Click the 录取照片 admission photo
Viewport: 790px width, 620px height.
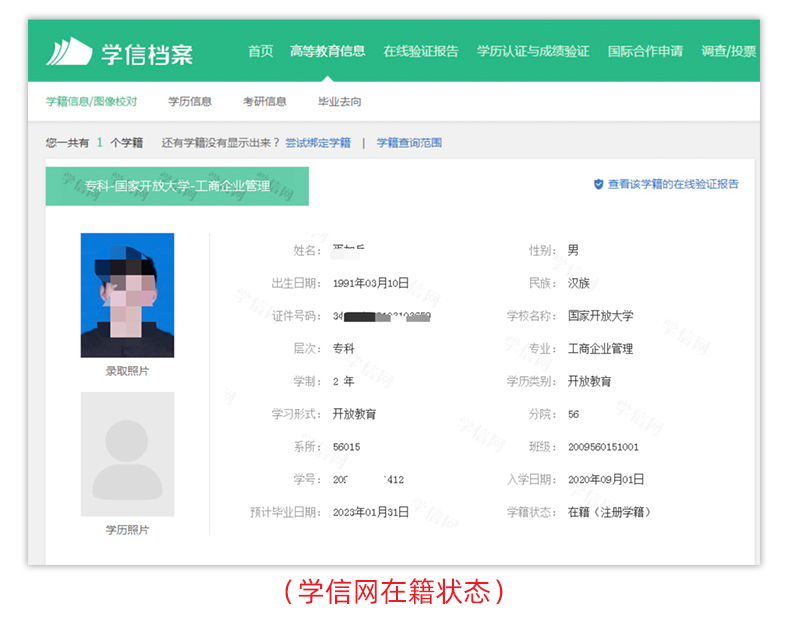(127, 295)
